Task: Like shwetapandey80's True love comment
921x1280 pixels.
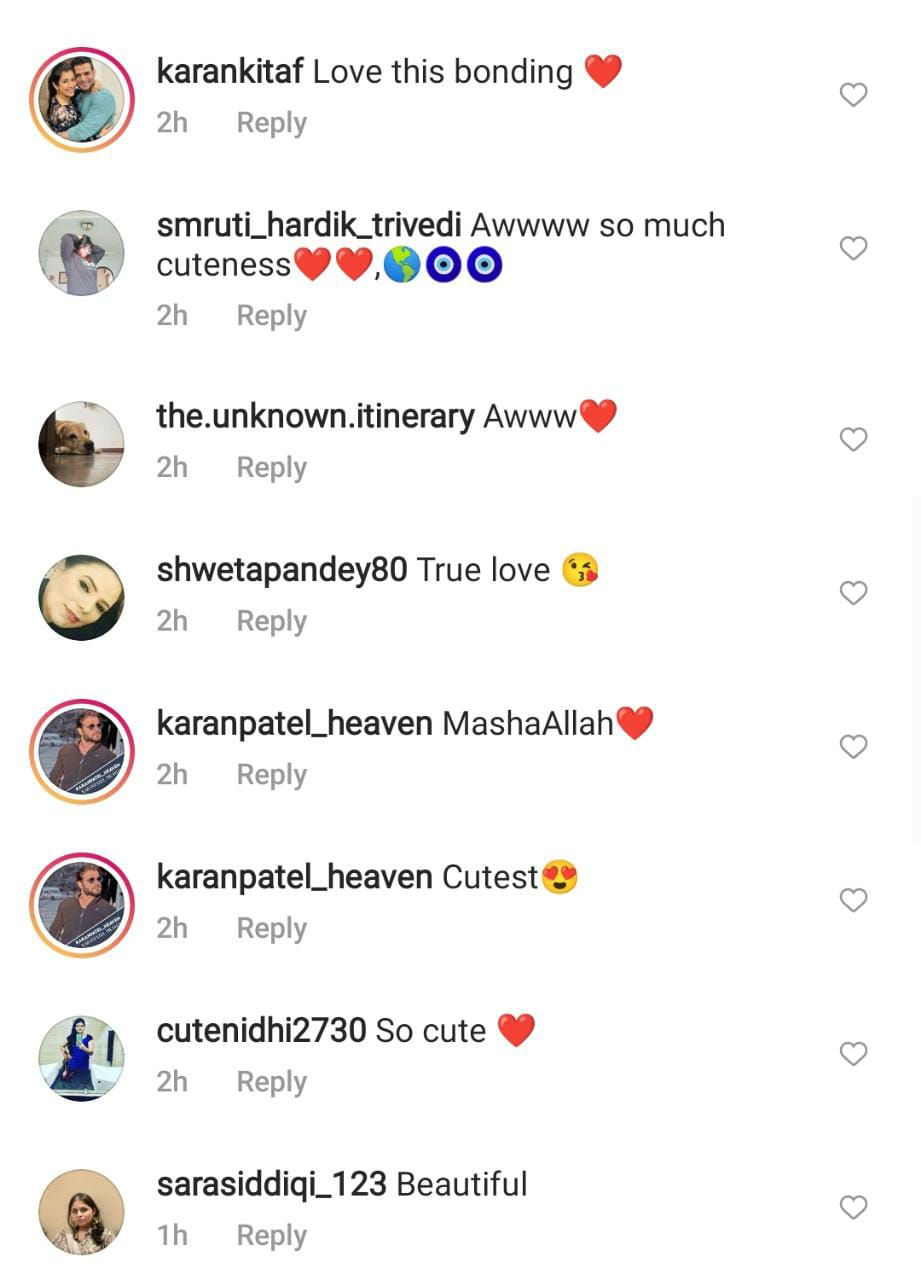Action: coord(853,593)
